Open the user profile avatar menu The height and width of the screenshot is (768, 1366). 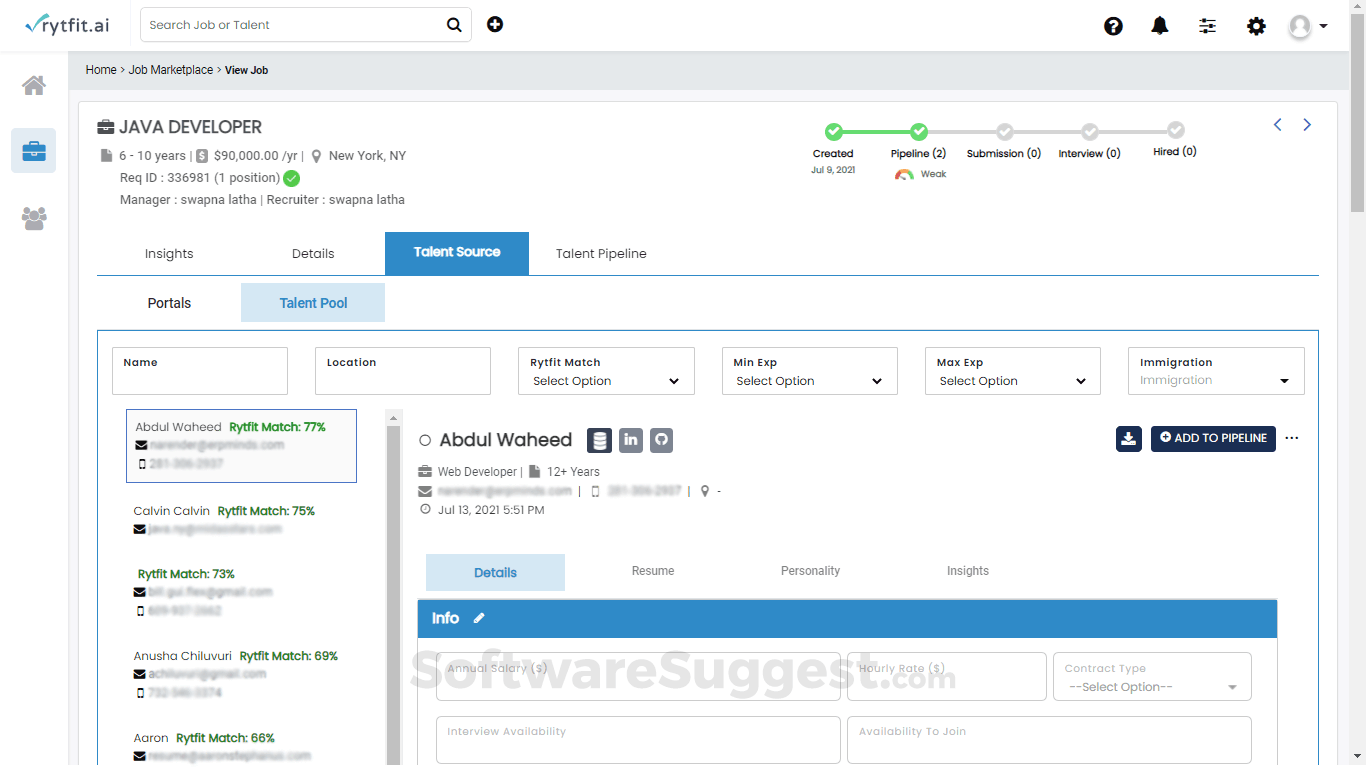[1308, 26]
